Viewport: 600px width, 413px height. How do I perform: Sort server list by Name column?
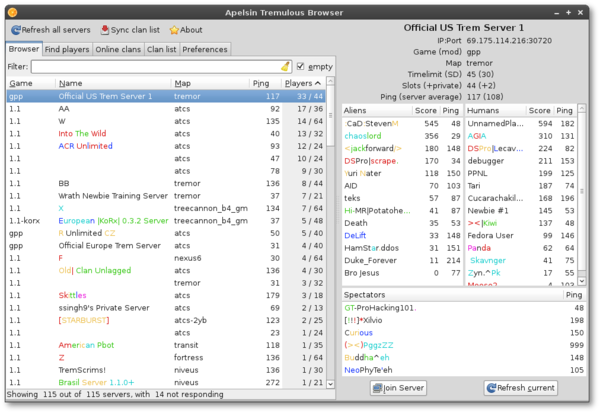(113, 83)
